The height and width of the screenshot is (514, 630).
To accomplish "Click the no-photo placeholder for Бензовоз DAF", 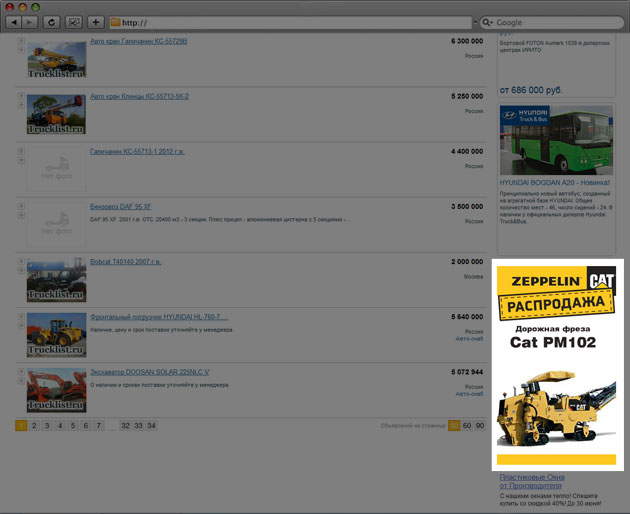I will point(57,225).
